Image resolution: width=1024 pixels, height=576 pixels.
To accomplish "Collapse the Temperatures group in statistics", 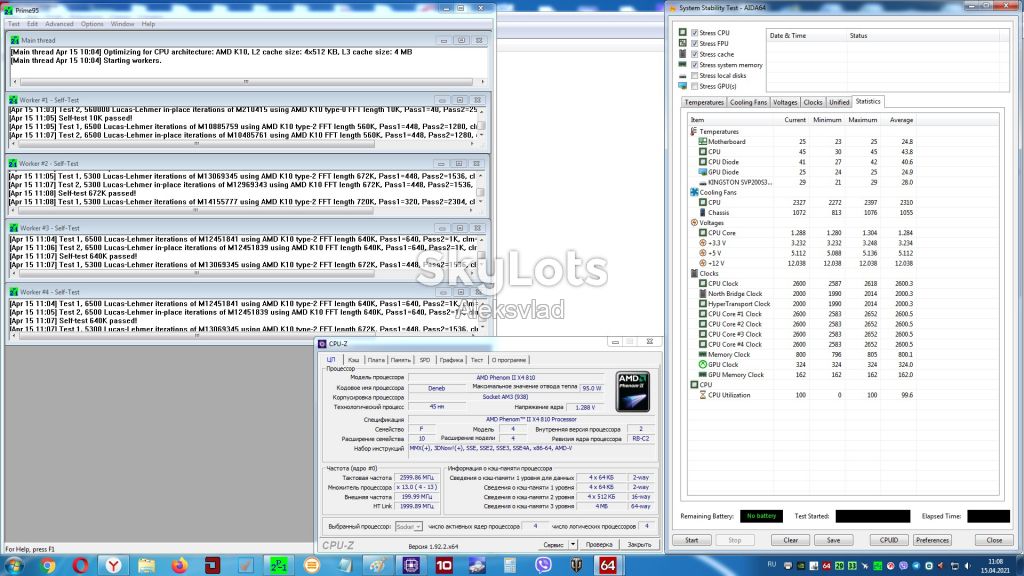I will (694, 131).
